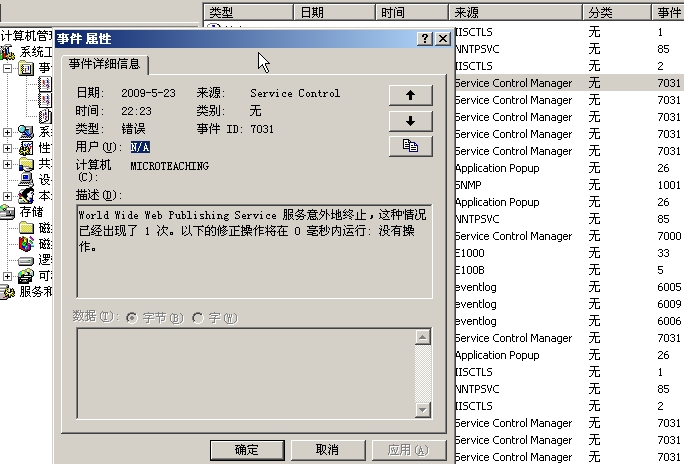Open the System Tools (系统工具) toolbox icon
This screenshot has width=684, height=464.
7,52
